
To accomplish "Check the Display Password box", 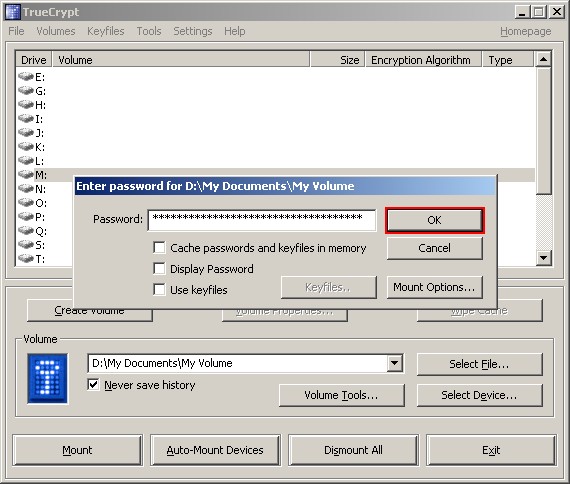I will coord(159,269).
